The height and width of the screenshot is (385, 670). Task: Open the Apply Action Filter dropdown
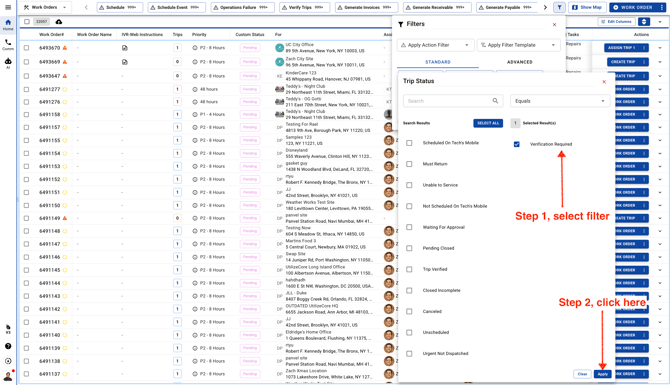click(435, 45)
